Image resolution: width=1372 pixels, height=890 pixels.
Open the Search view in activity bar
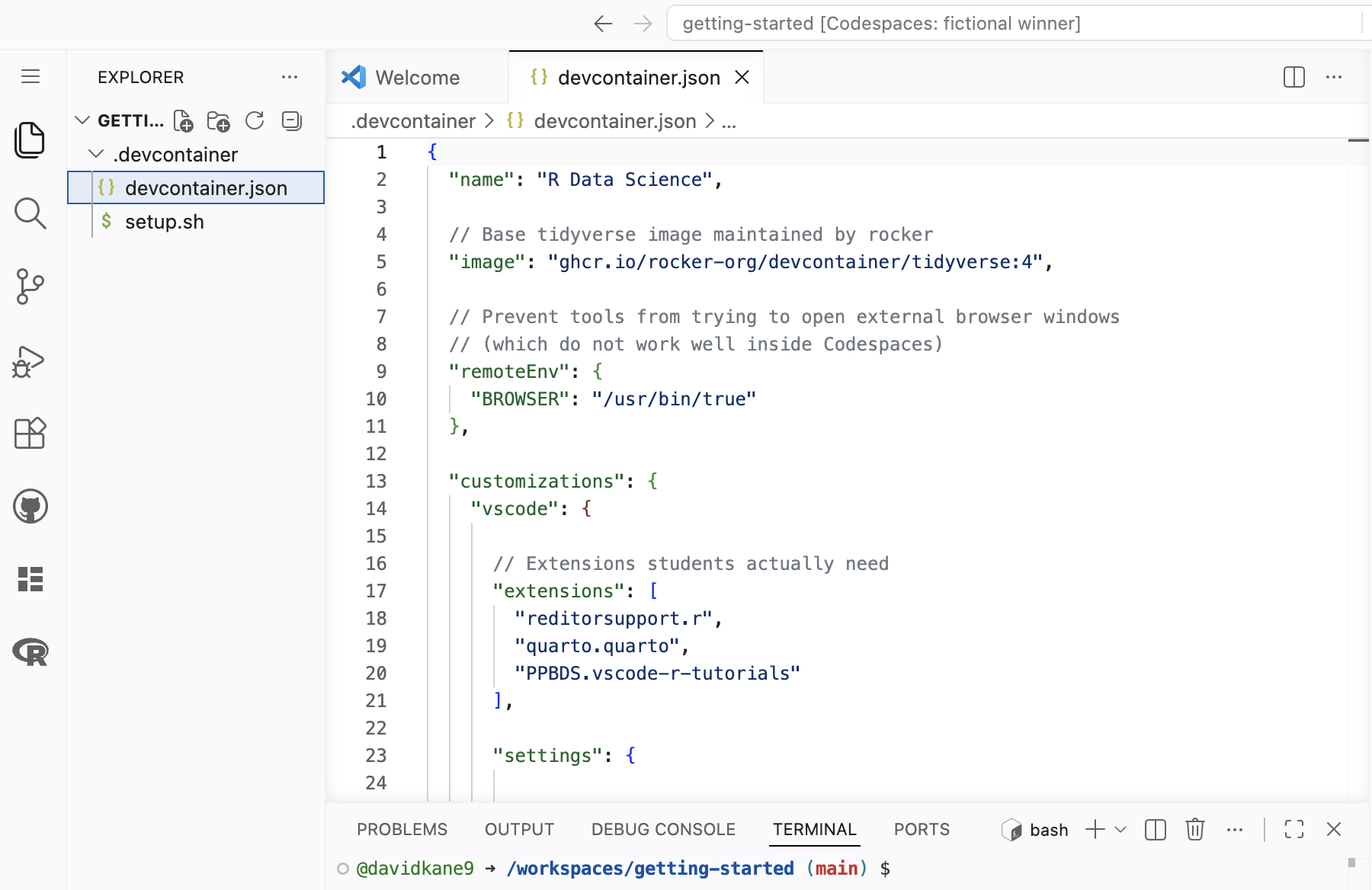30,213
